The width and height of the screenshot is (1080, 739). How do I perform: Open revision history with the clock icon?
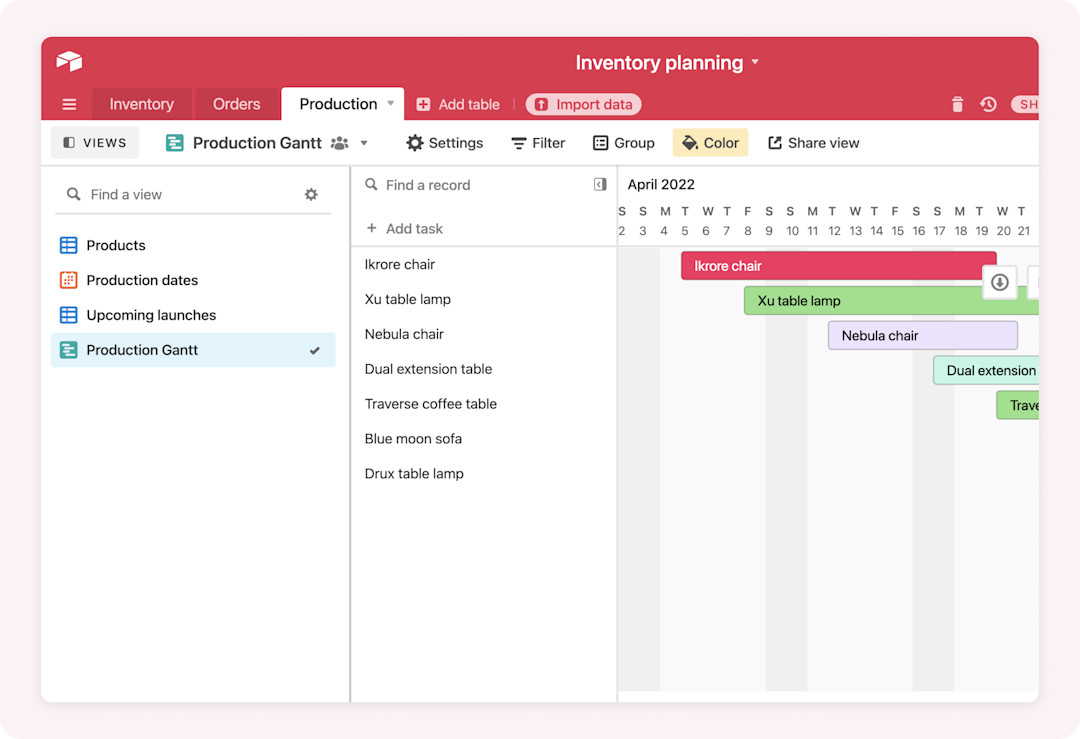click(989, 104)
